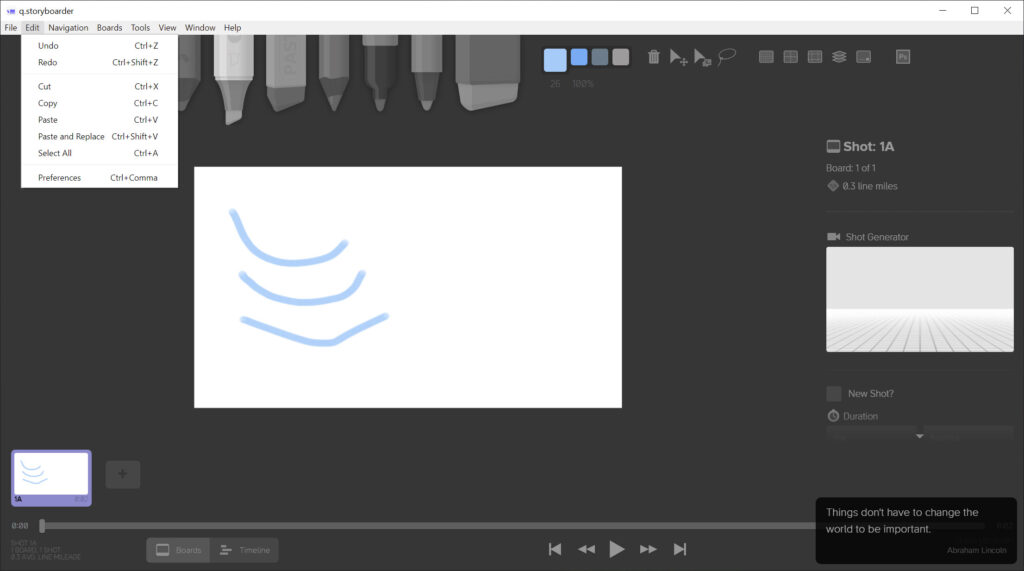Viewport: 1024px width, 571px height.
Task: Choose Redo from the Edit menu
Action: [99, 63]
